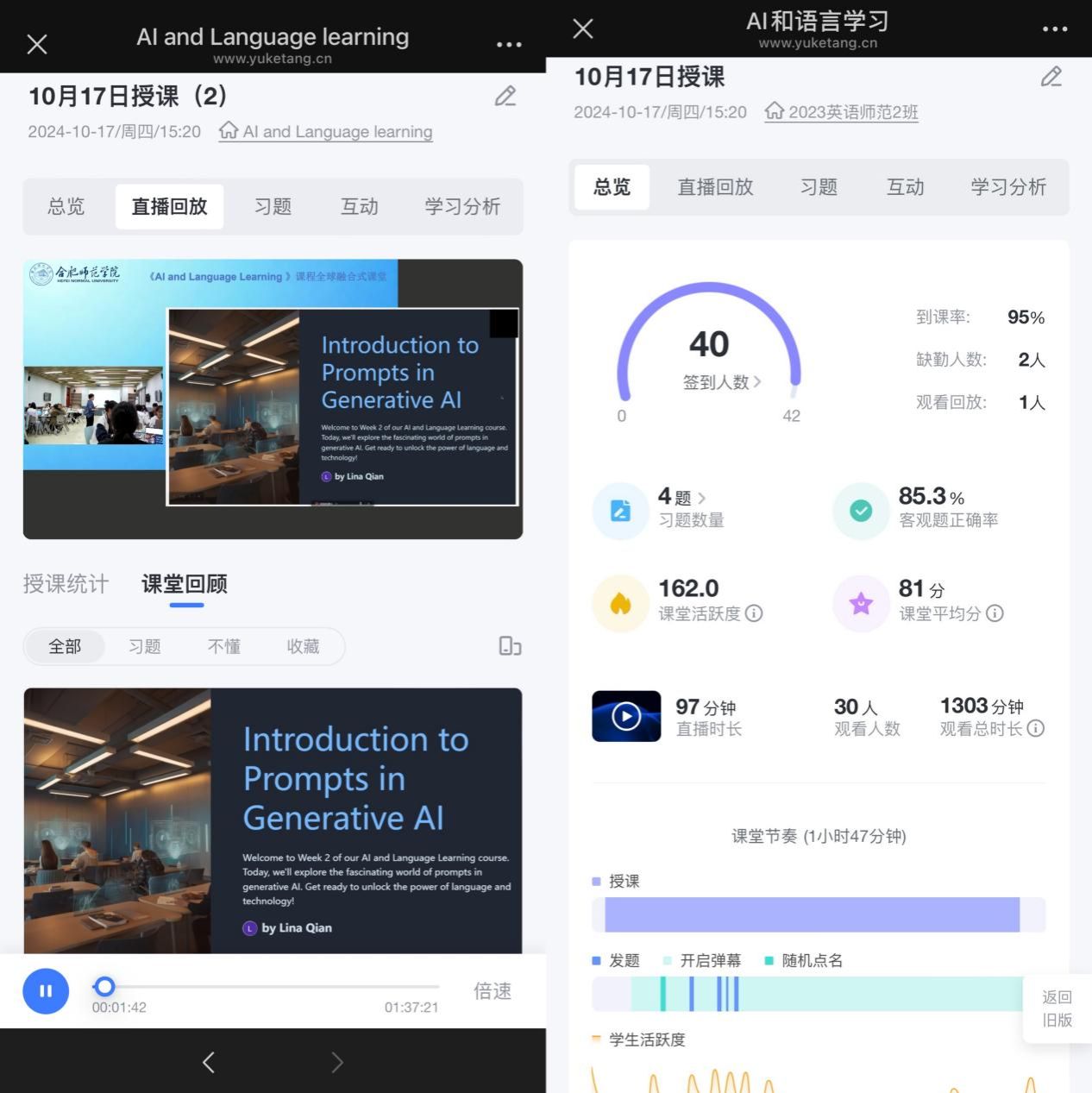
Task: Toggle the slide layout view icon
Action: (x=510, y=646)
